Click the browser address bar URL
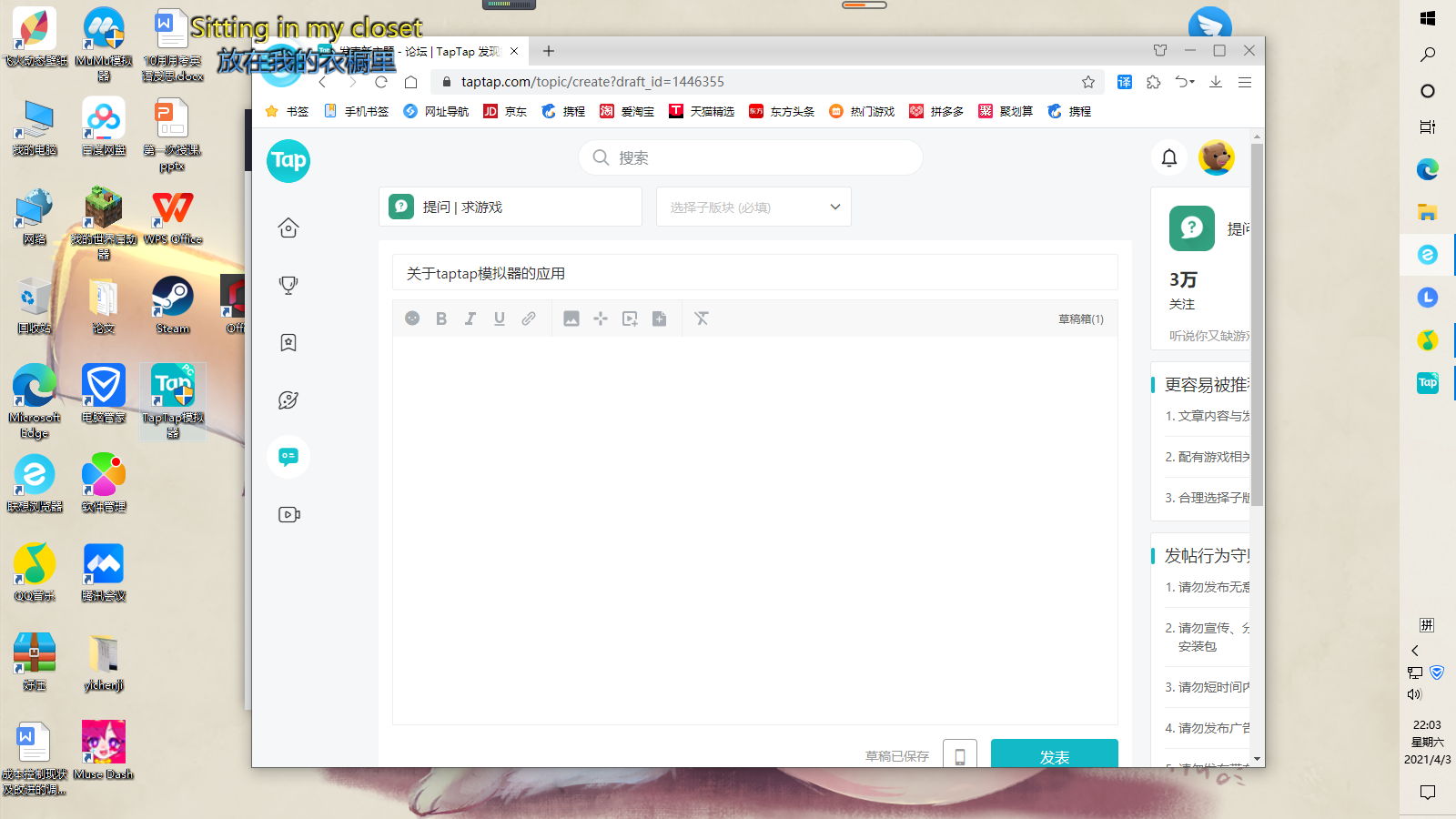1456x819 pixels. click(592, 82)
